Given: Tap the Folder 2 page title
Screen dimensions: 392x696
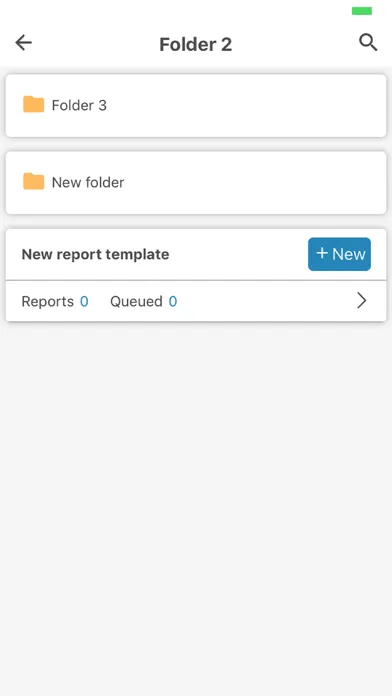Looking at the screenshot, I should 196,44.
